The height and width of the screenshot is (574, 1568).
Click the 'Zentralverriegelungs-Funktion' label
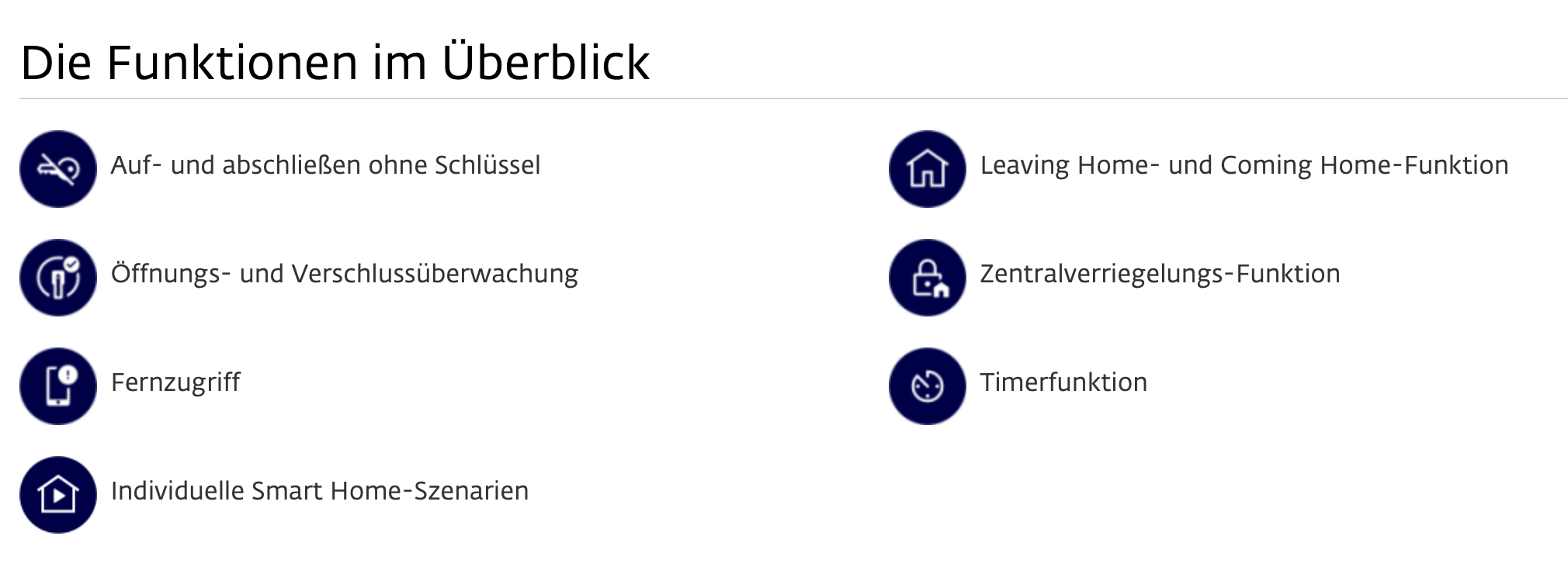(1160, 274)
